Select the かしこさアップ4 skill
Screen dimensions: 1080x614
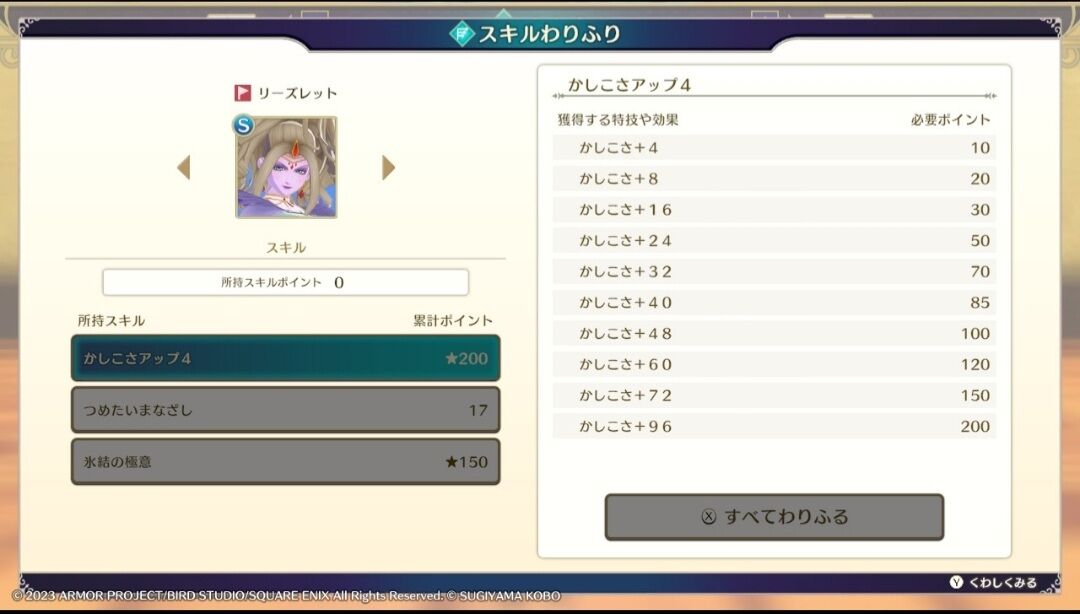(286, 358)
